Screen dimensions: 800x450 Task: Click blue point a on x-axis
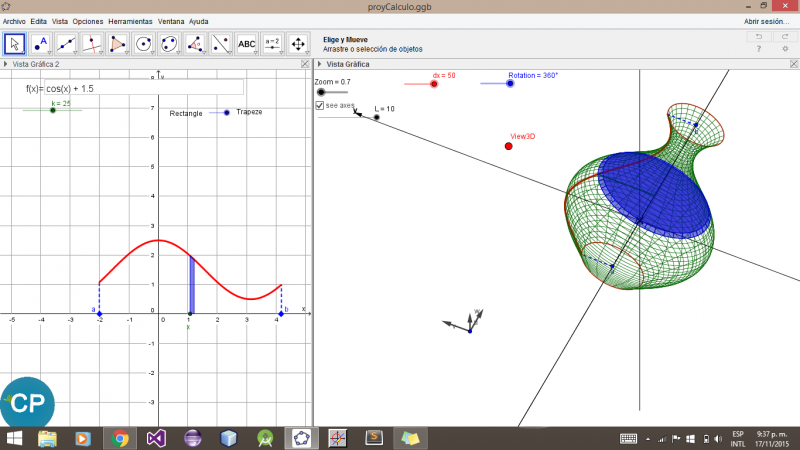(x=99, y=314)
